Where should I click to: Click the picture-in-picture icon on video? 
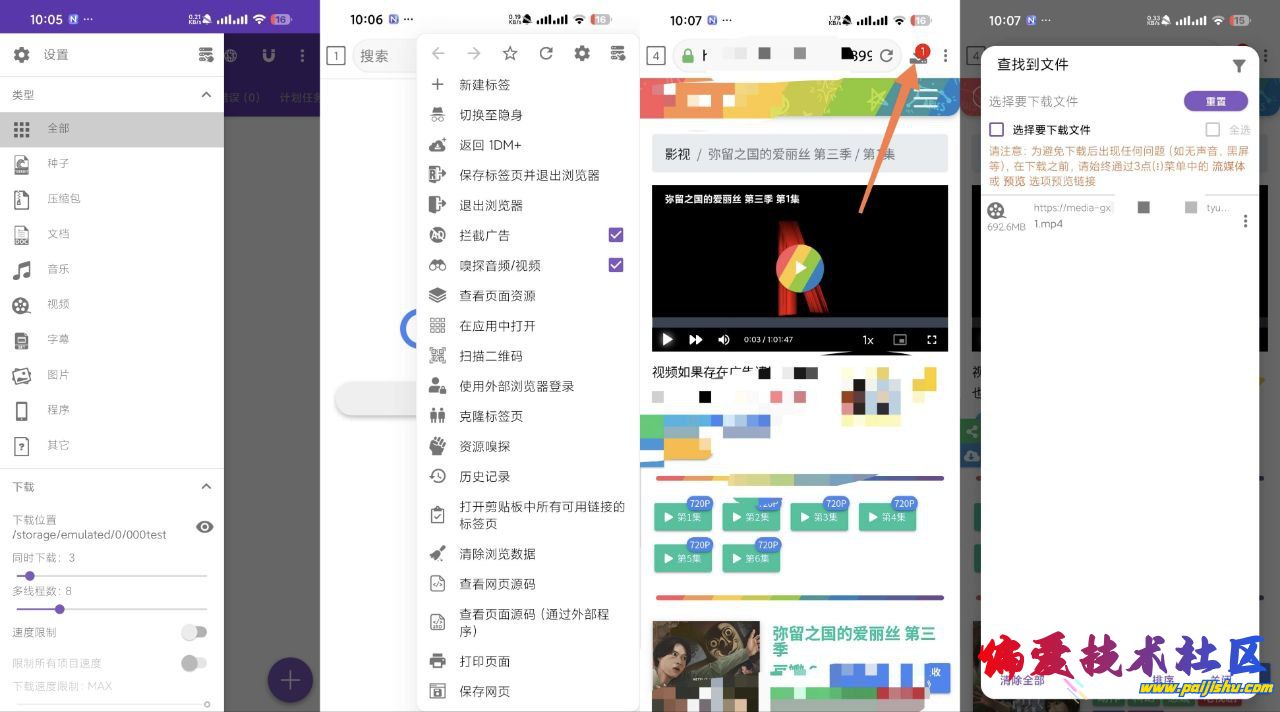point(900,340)
